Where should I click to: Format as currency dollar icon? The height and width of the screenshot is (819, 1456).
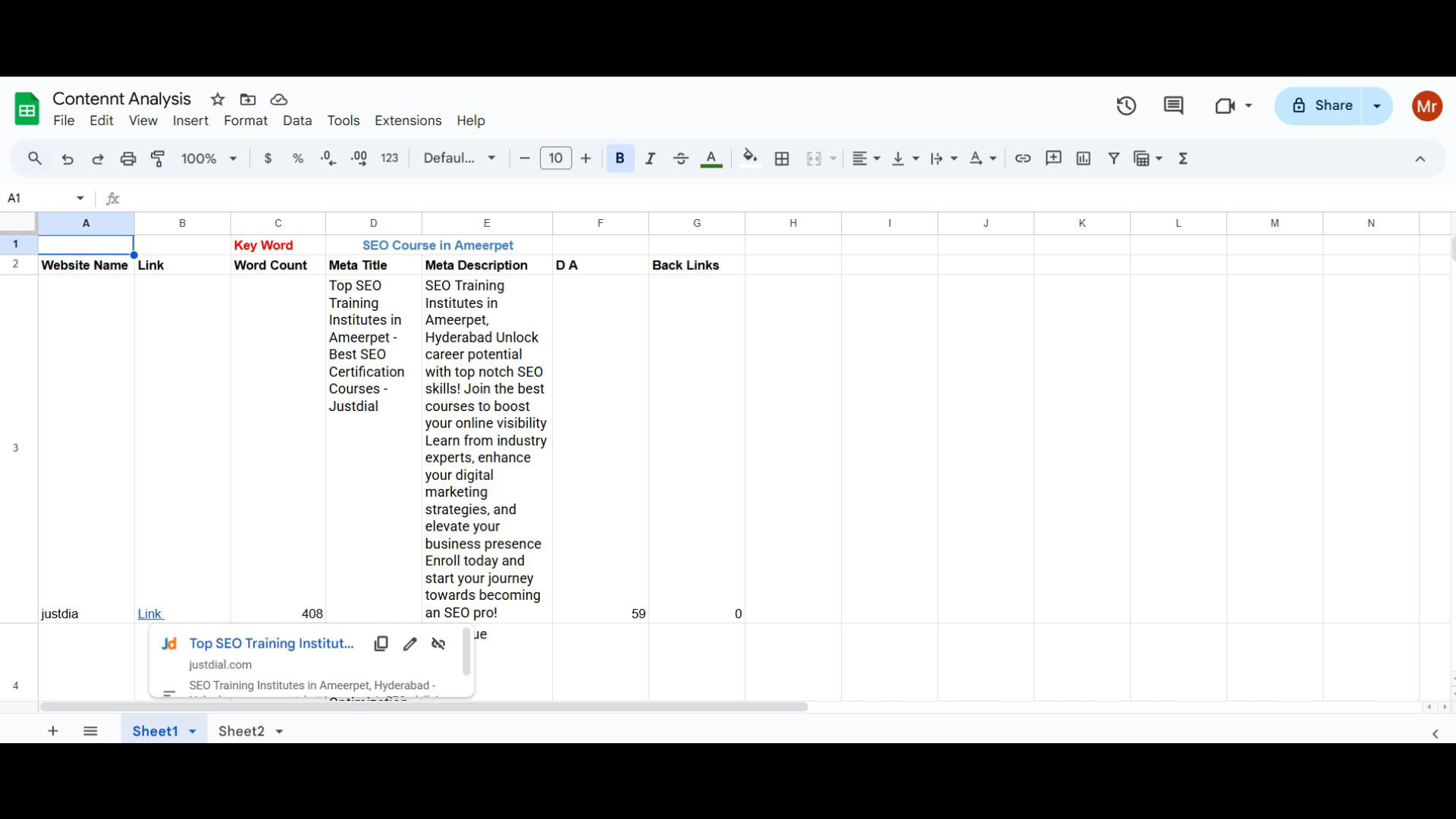coord(268,158)
